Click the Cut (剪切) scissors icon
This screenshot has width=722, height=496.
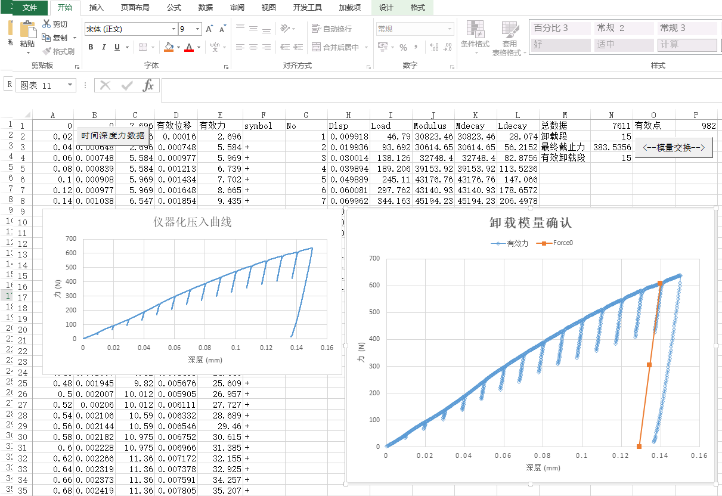pos(46,23)
